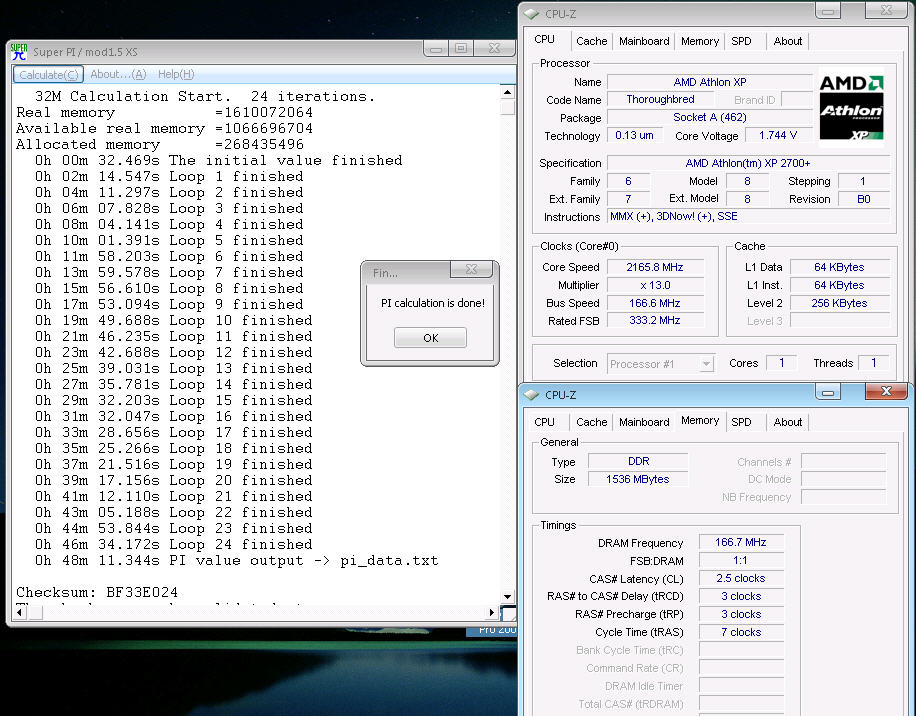The width and height of the screenshot is (916, 716).
Task: Click the Code Name value Thoroughbred
Action: pos(660,99)
